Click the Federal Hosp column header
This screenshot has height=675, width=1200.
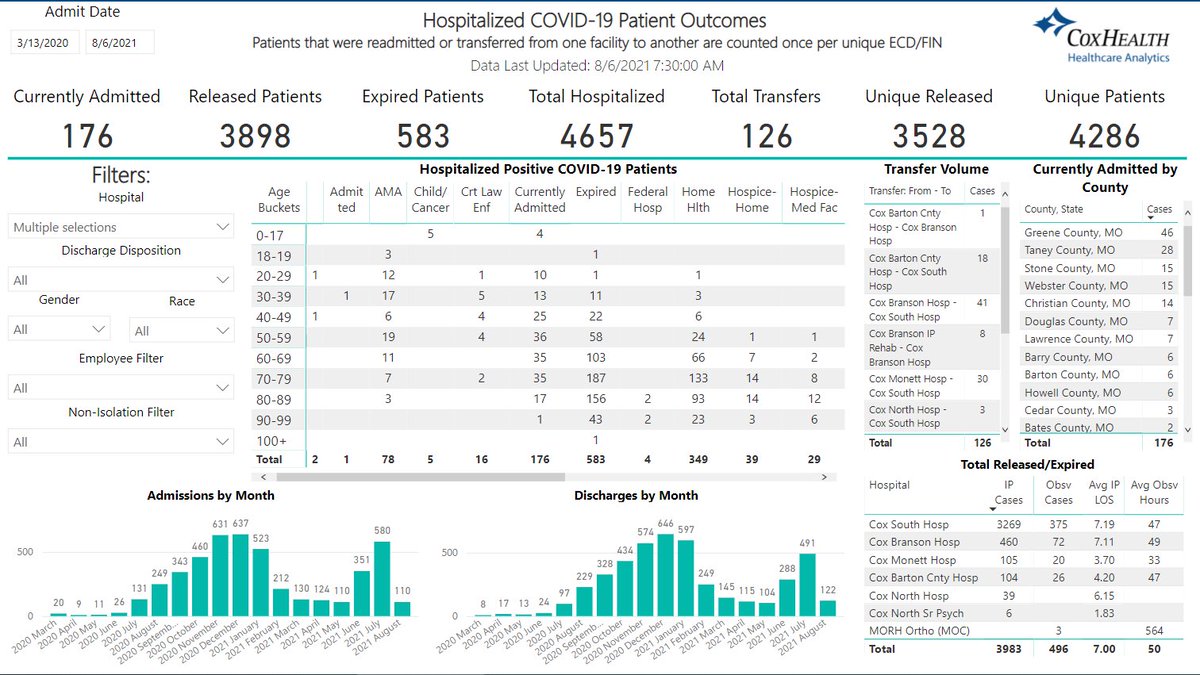pyautogui.click(x=648, y=200)
